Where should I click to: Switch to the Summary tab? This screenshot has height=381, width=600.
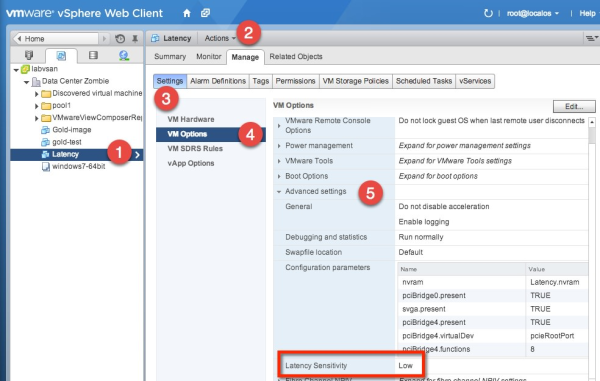point(170,57)
